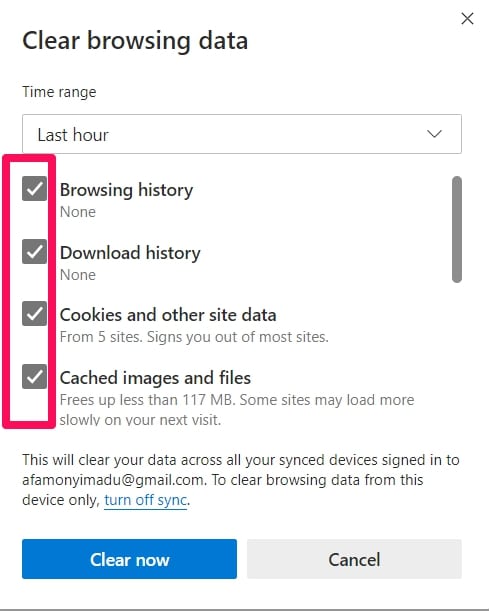Click the Cached images and files label
Screen dimensions: 489x611
[x=155, y=378]
